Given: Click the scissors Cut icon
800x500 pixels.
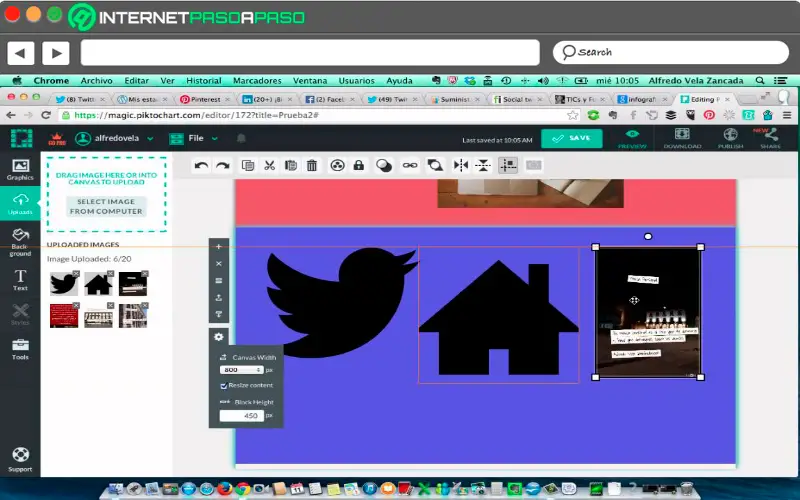Looking at the screenshot, I should [269, 165].
